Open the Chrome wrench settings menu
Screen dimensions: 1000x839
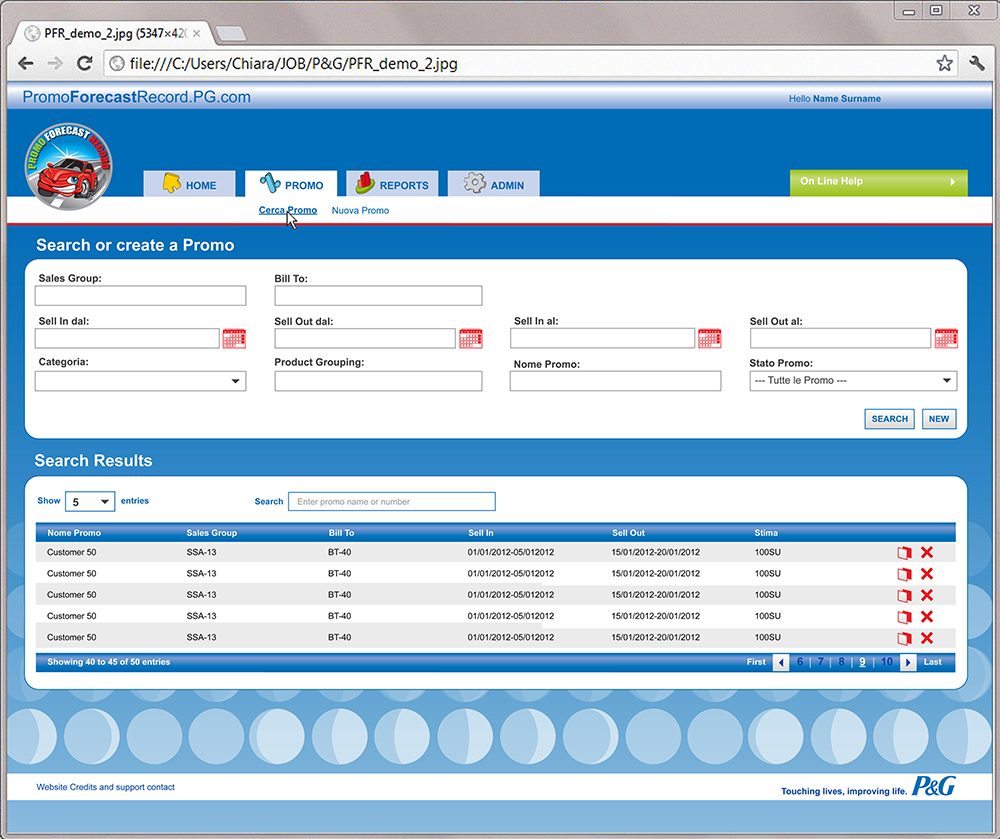977,63
